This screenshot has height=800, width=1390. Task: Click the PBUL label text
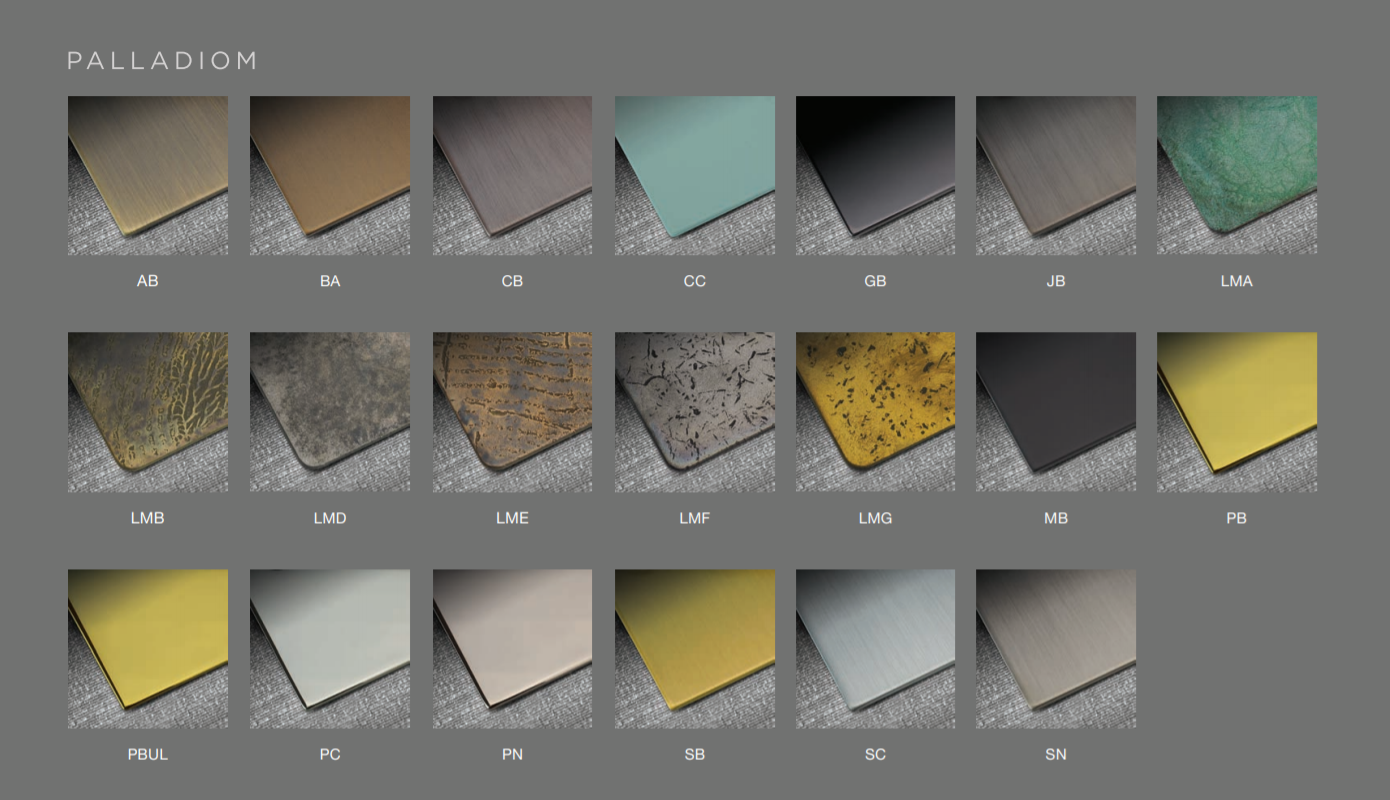148,755
